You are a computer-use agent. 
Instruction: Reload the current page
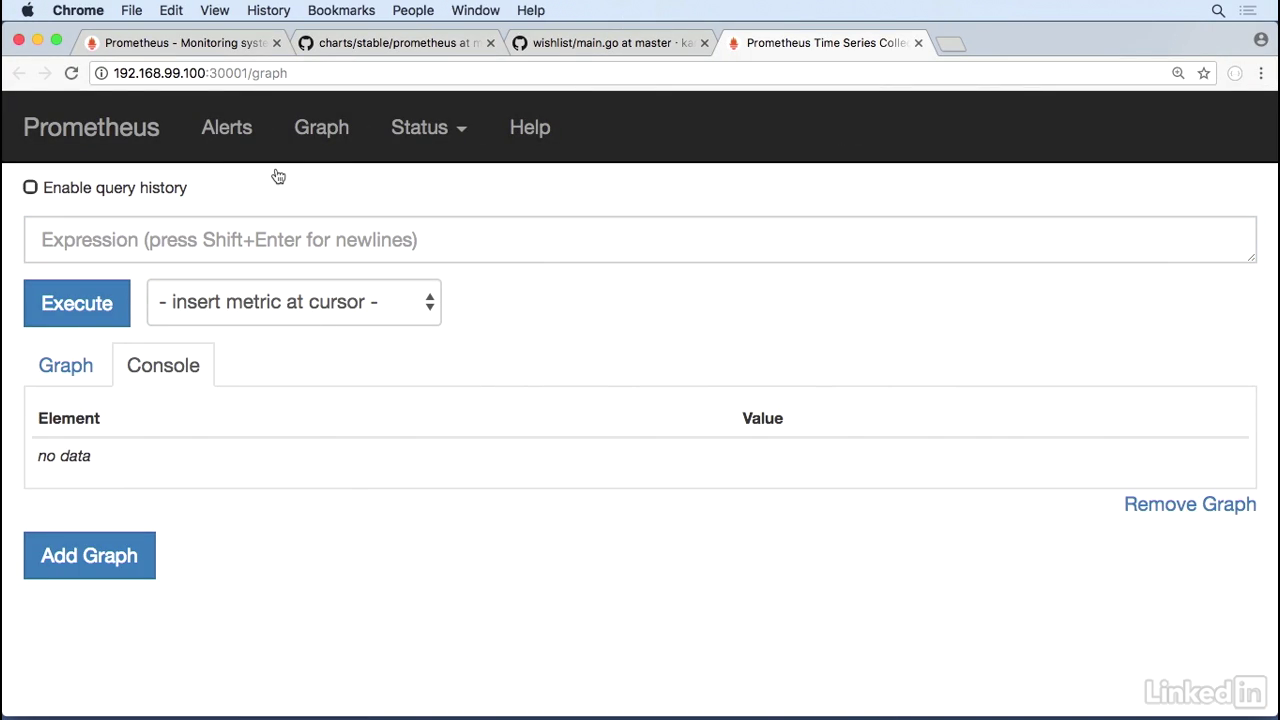[71, 73]
